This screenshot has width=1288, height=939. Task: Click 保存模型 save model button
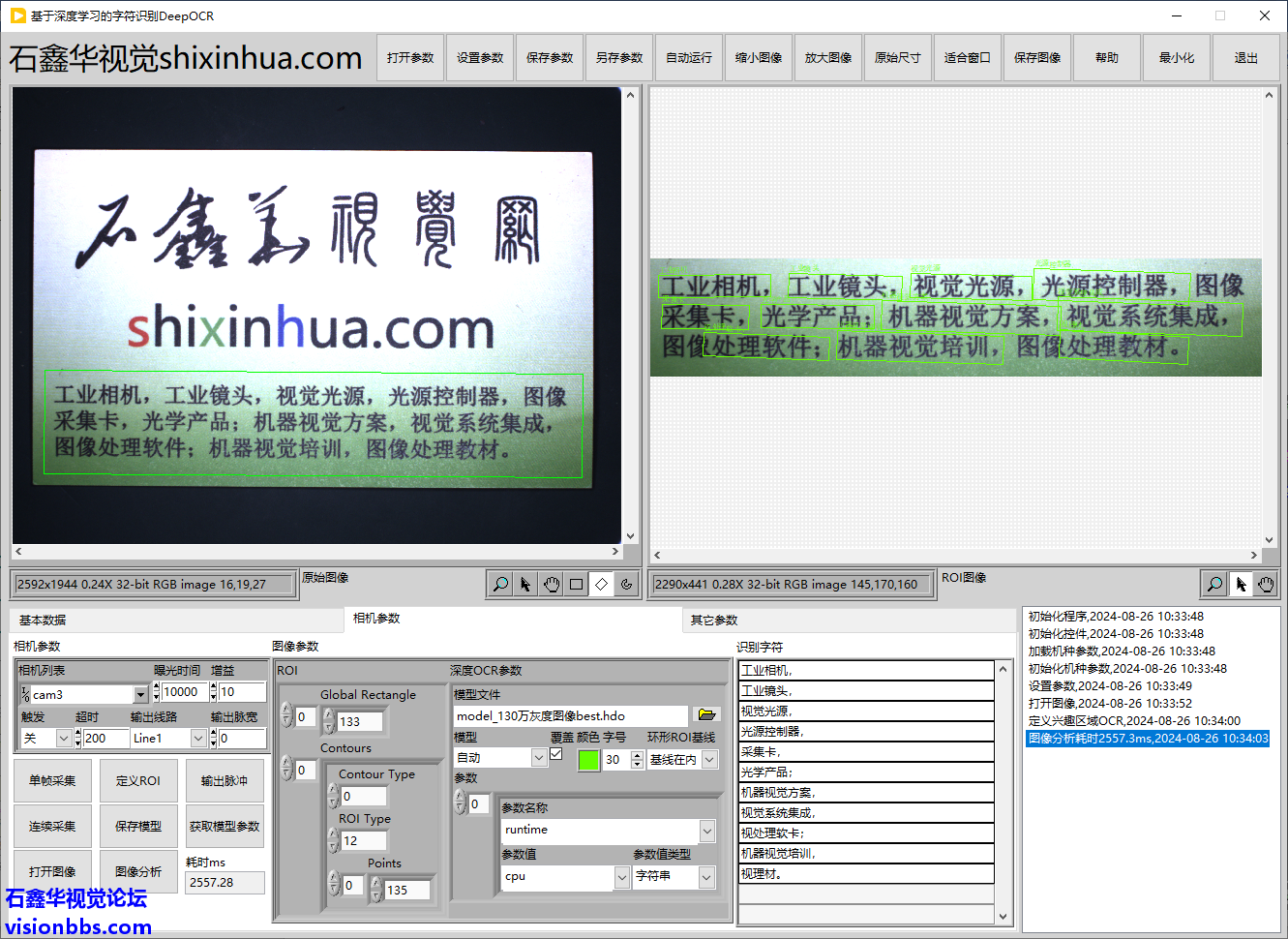pyautogui.click(x=138, y=826)
